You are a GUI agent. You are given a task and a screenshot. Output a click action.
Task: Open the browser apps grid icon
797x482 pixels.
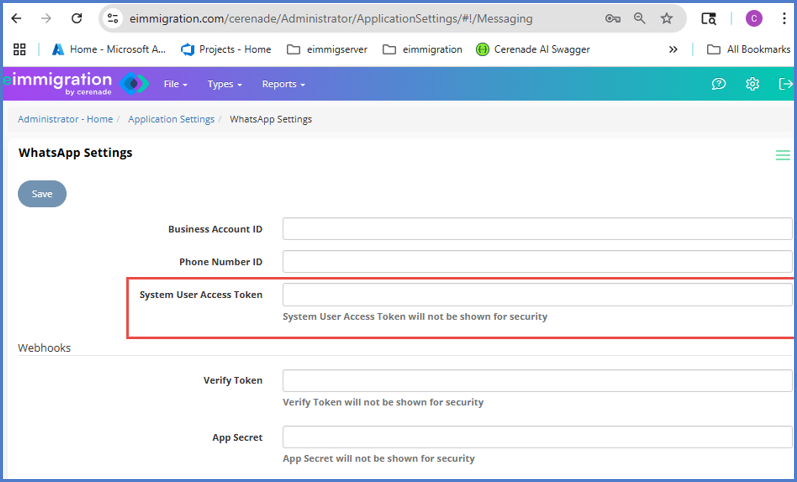tap(19, 49)
